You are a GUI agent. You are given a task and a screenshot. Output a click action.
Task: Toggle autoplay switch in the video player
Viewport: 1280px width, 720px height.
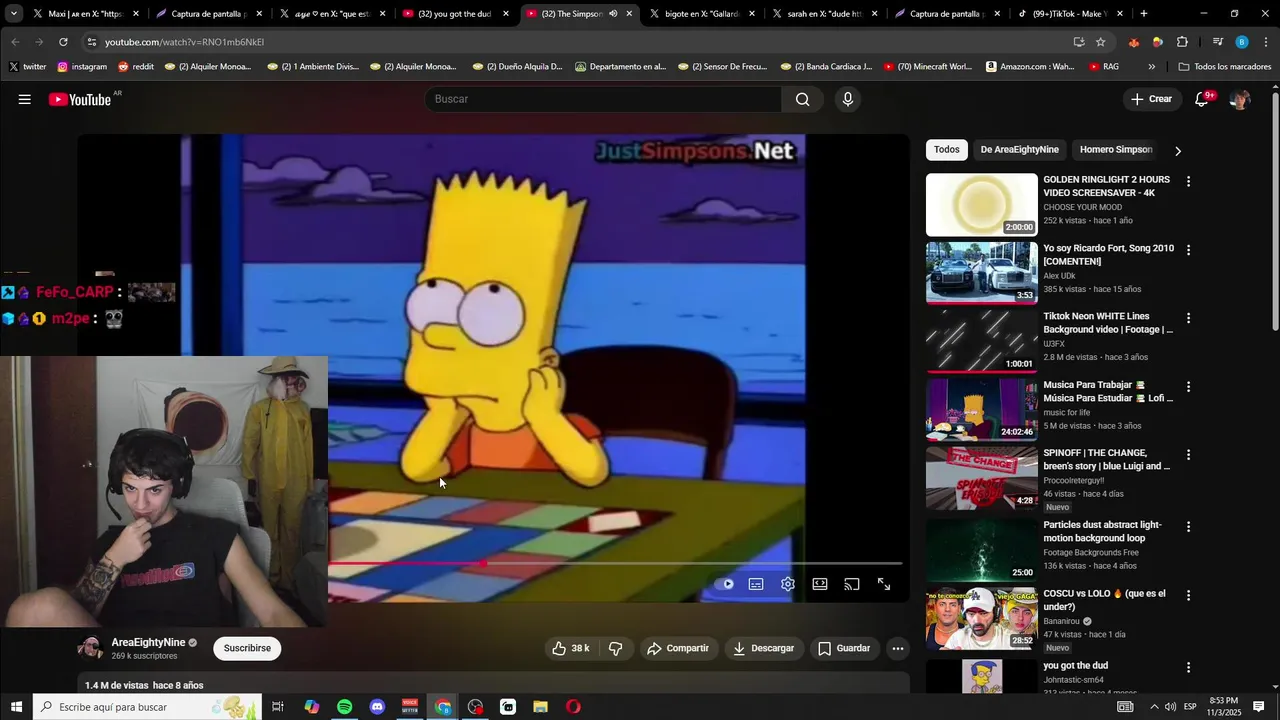[x=726, y=584]
